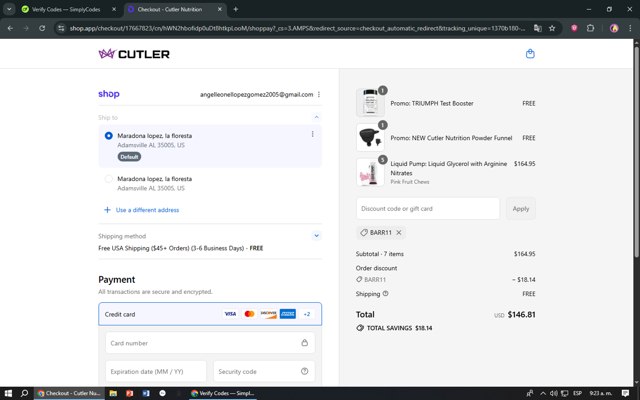Click the page vertical scrollbar

[636, 152]
